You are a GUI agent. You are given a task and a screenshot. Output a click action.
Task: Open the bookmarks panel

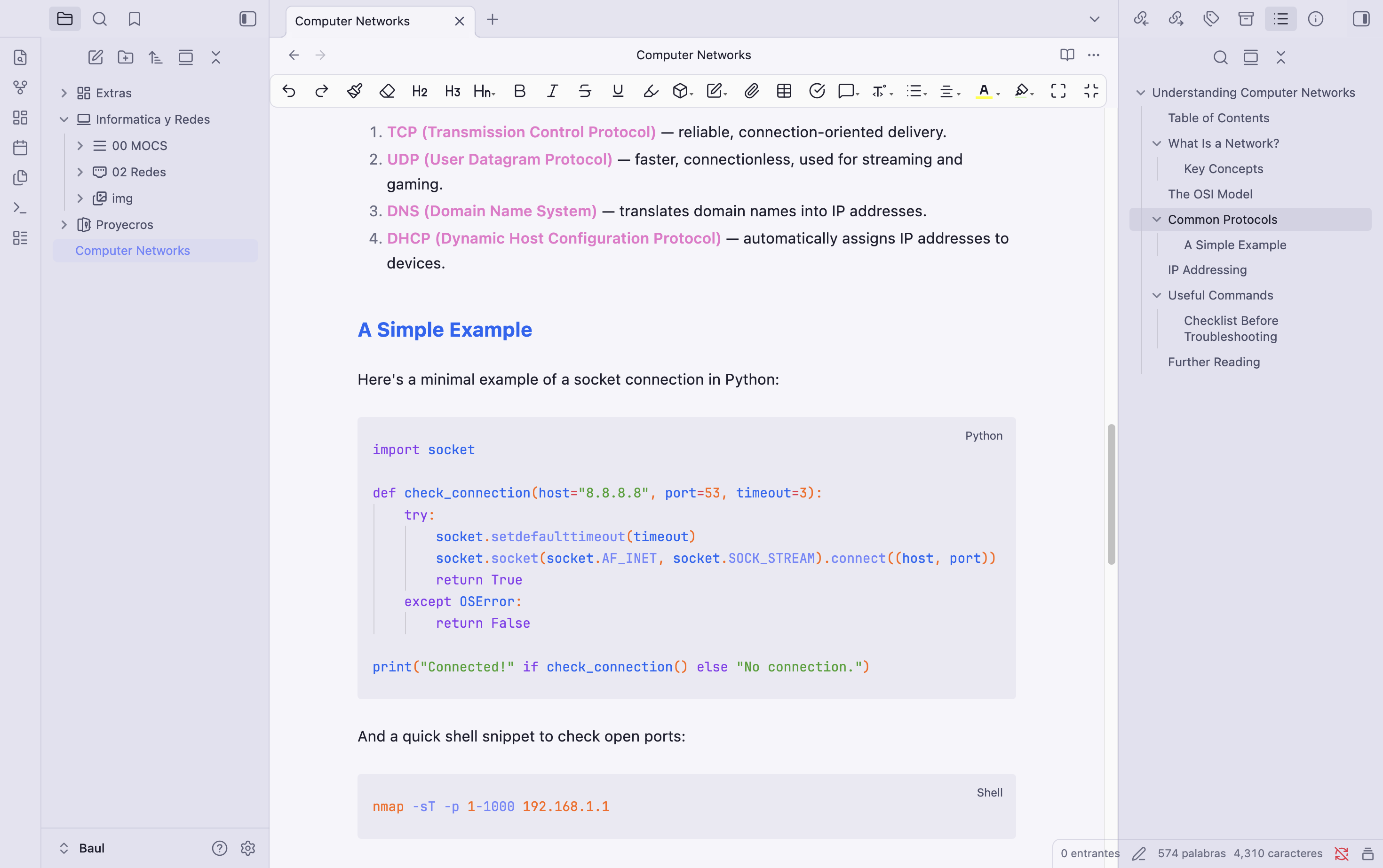coord(135,19)
